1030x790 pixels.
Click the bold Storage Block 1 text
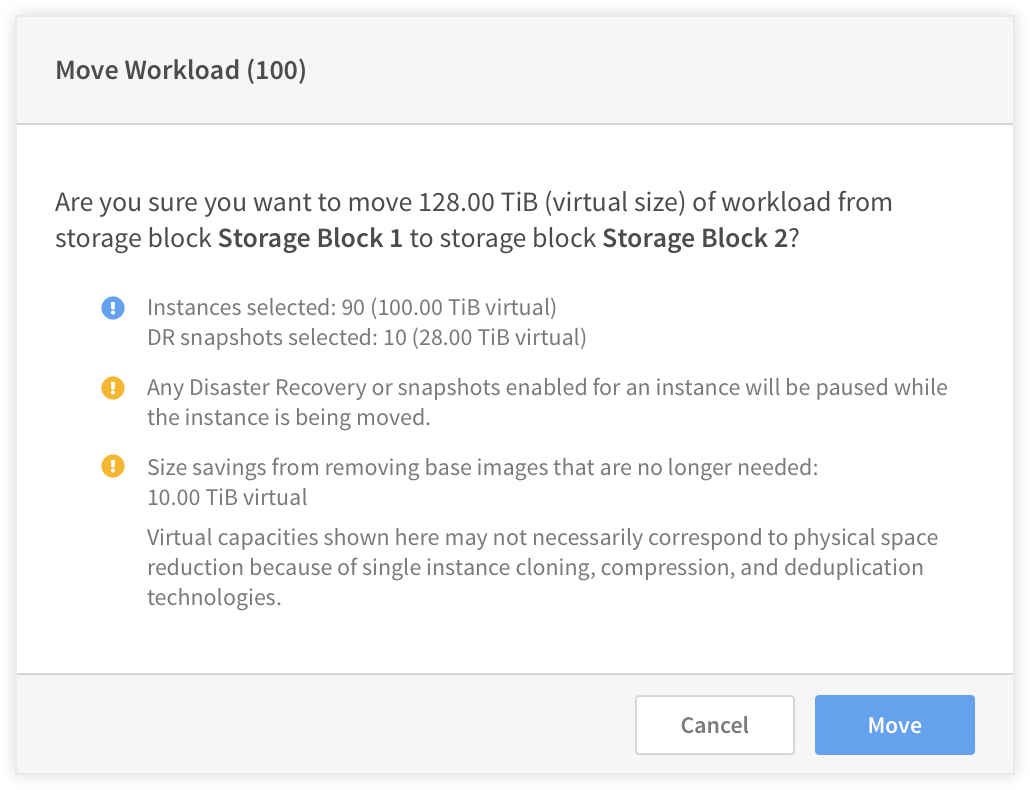point(310,238)
